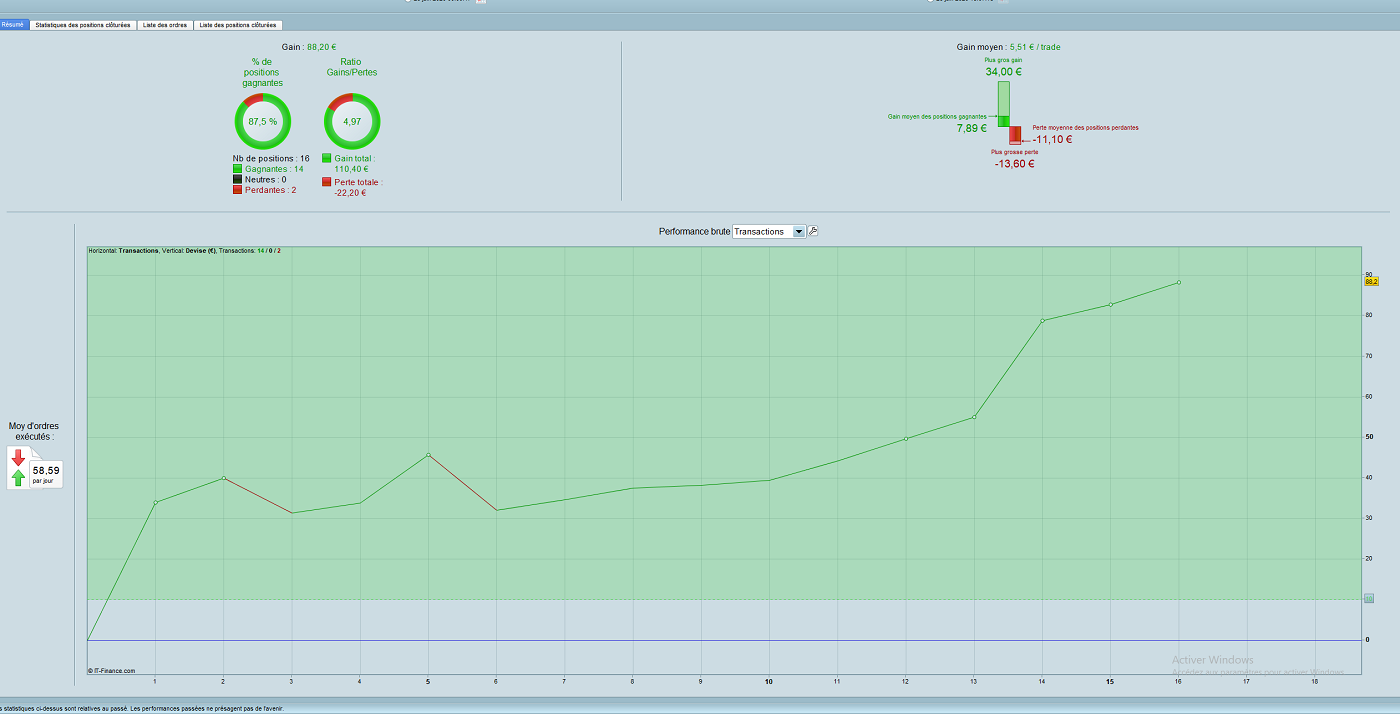1400x714 pixels.
Task: Click the '© IT-Finance.com' chart credit
Action: pyautogui.click(x=111, y=671)
